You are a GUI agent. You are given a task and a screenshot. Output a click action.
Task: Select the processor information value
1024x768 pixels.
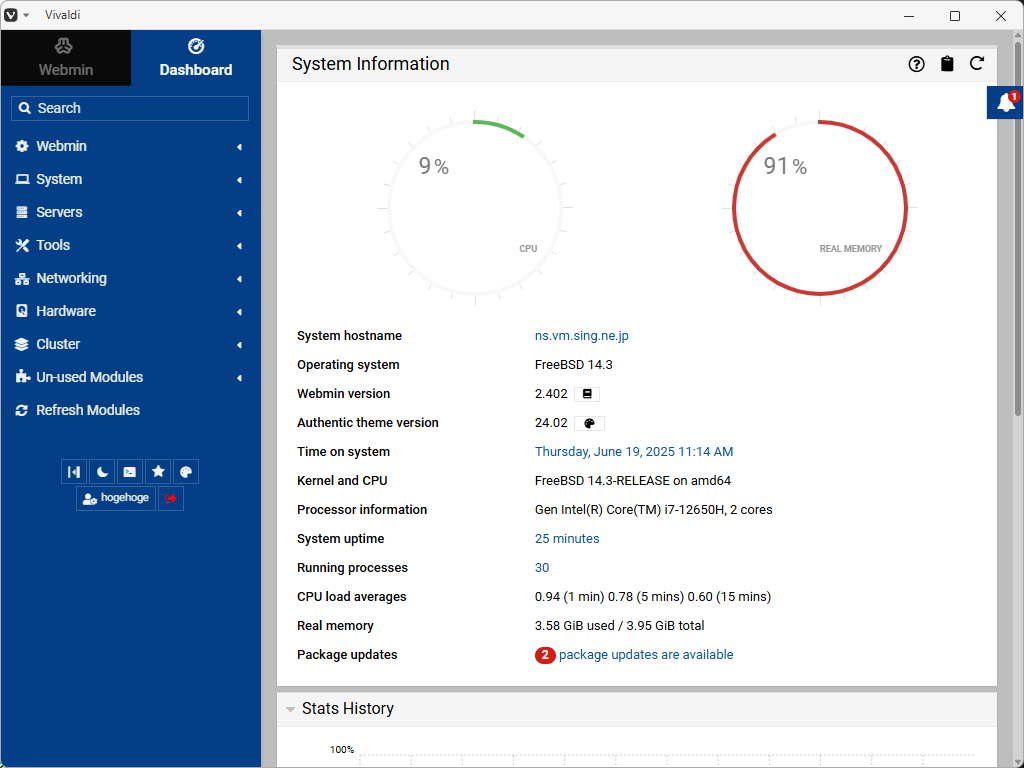coord(653,510)
